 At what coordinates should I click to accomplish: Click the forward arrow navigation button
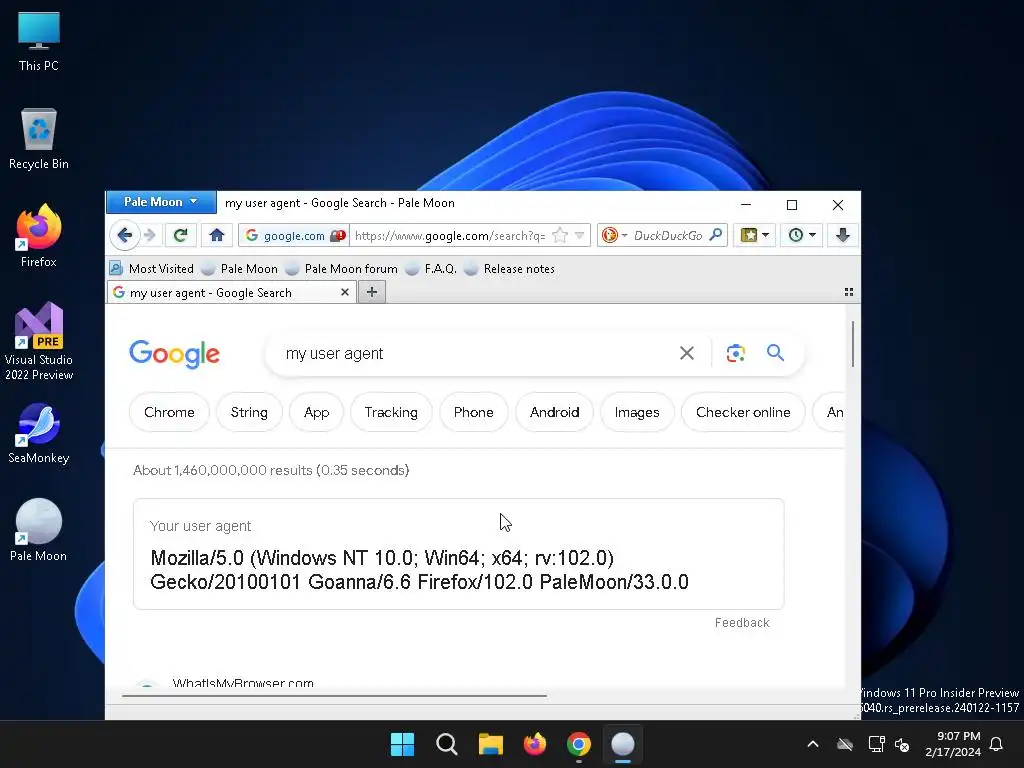click(150, 235)
